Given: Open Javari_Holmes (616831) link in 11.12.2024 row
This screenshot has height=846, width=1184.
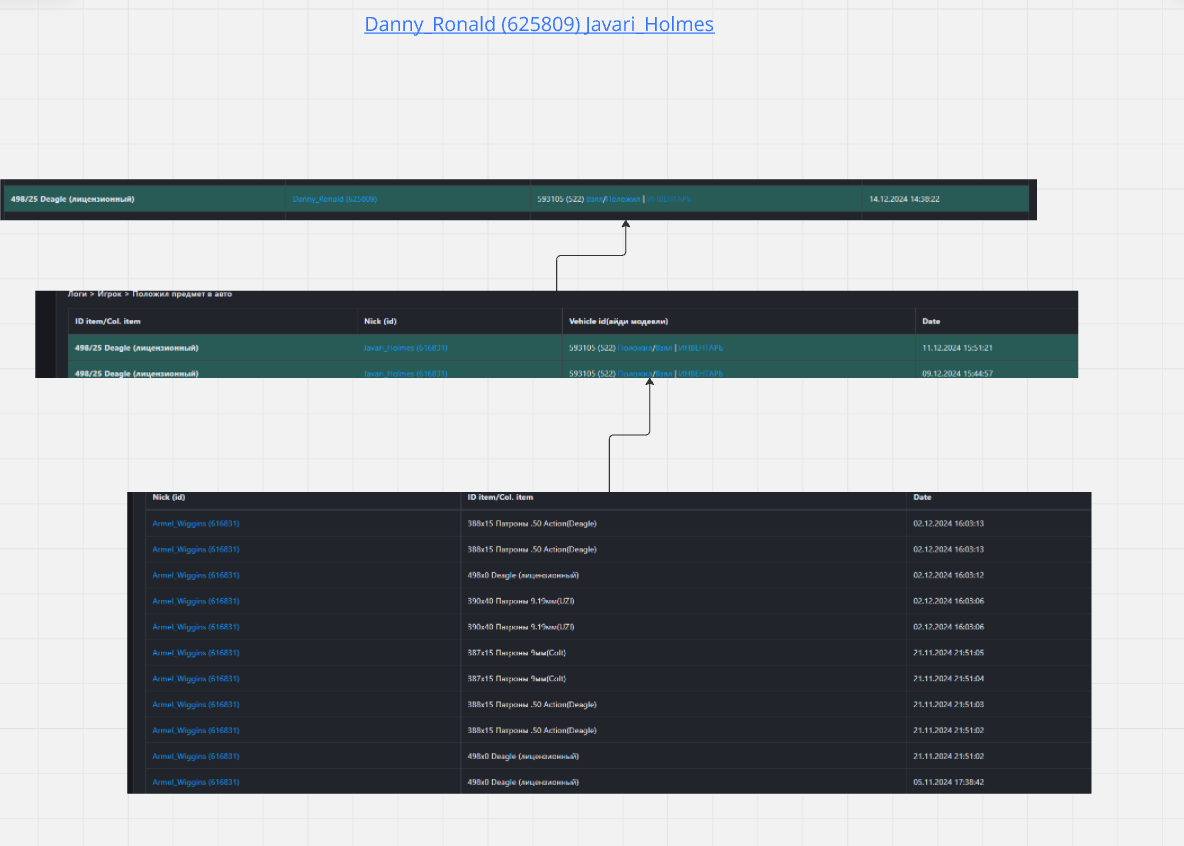Looking at the screenshot, I should [x=405, y=347].
